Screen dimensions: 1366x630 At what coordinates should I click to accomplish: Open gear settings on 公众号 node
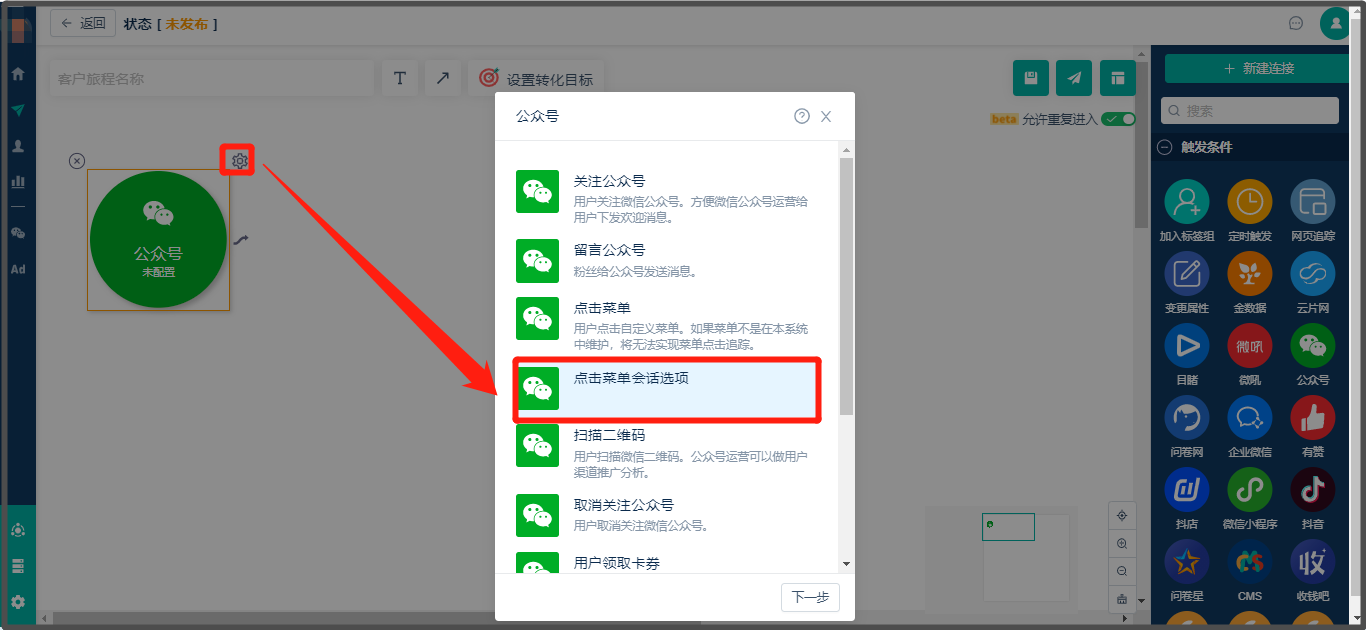239,160
